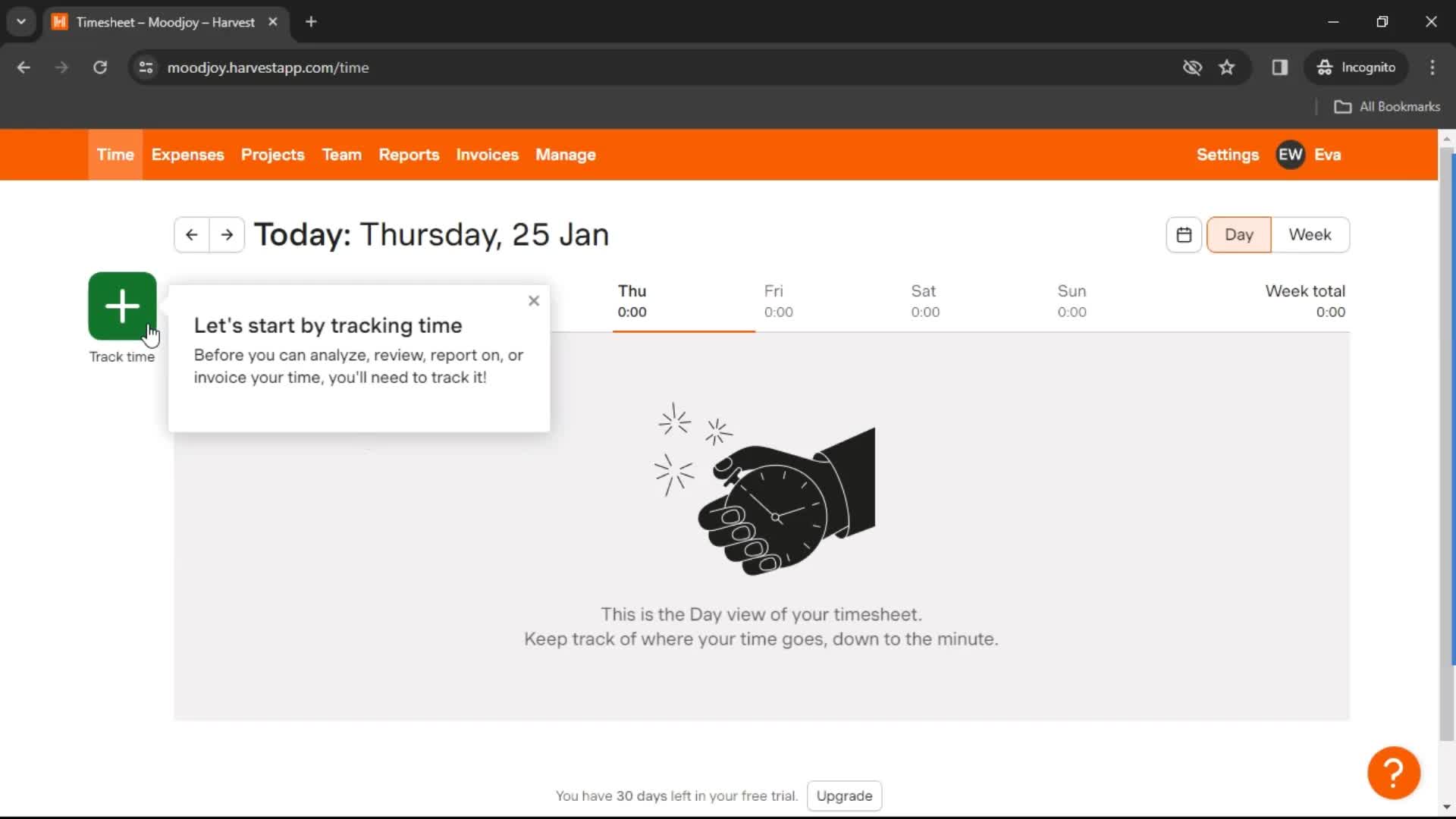Click the help question mark icon

(1393, 771)
